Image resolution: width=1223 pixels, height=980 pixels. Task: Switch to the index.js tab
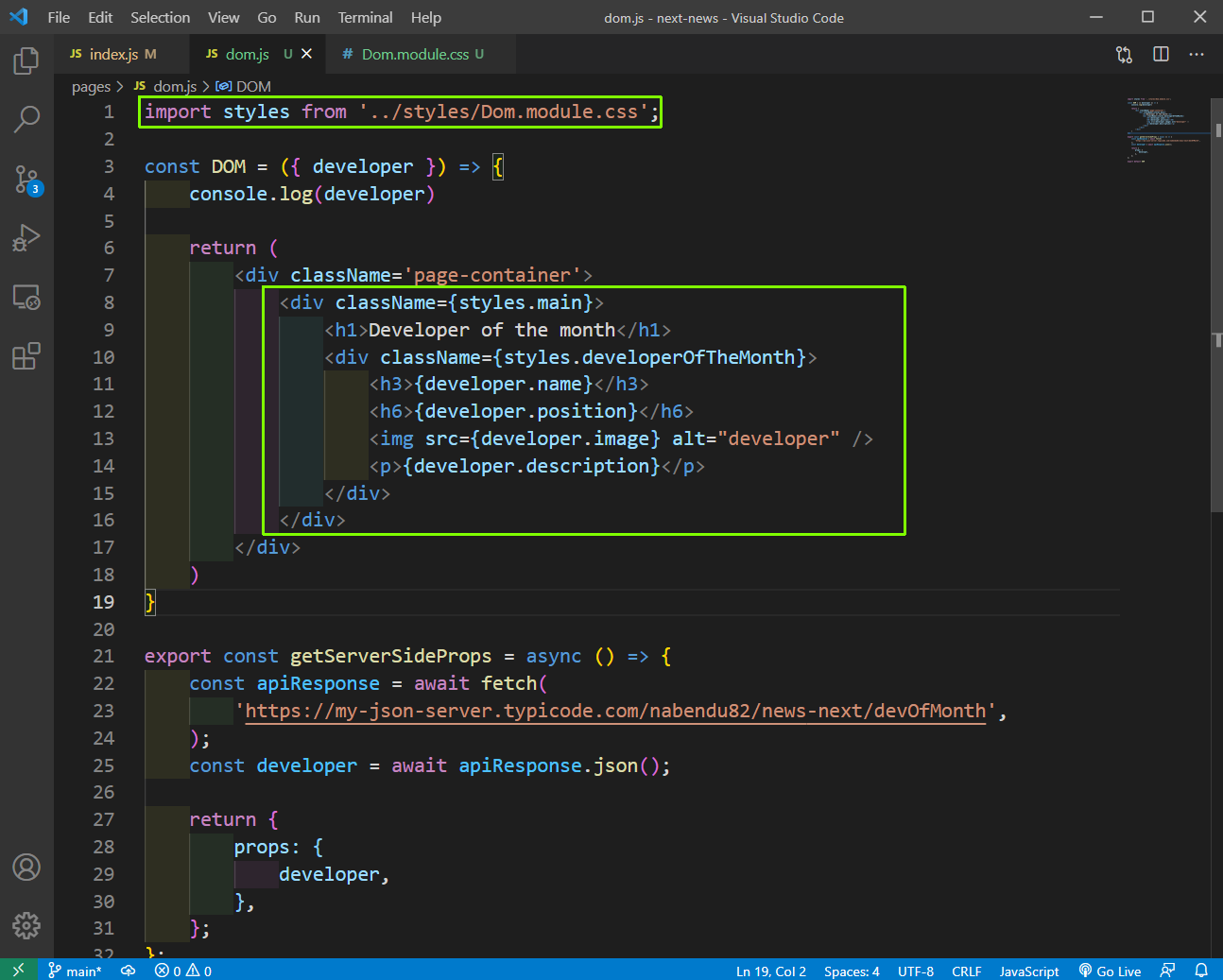pos(121,54)
